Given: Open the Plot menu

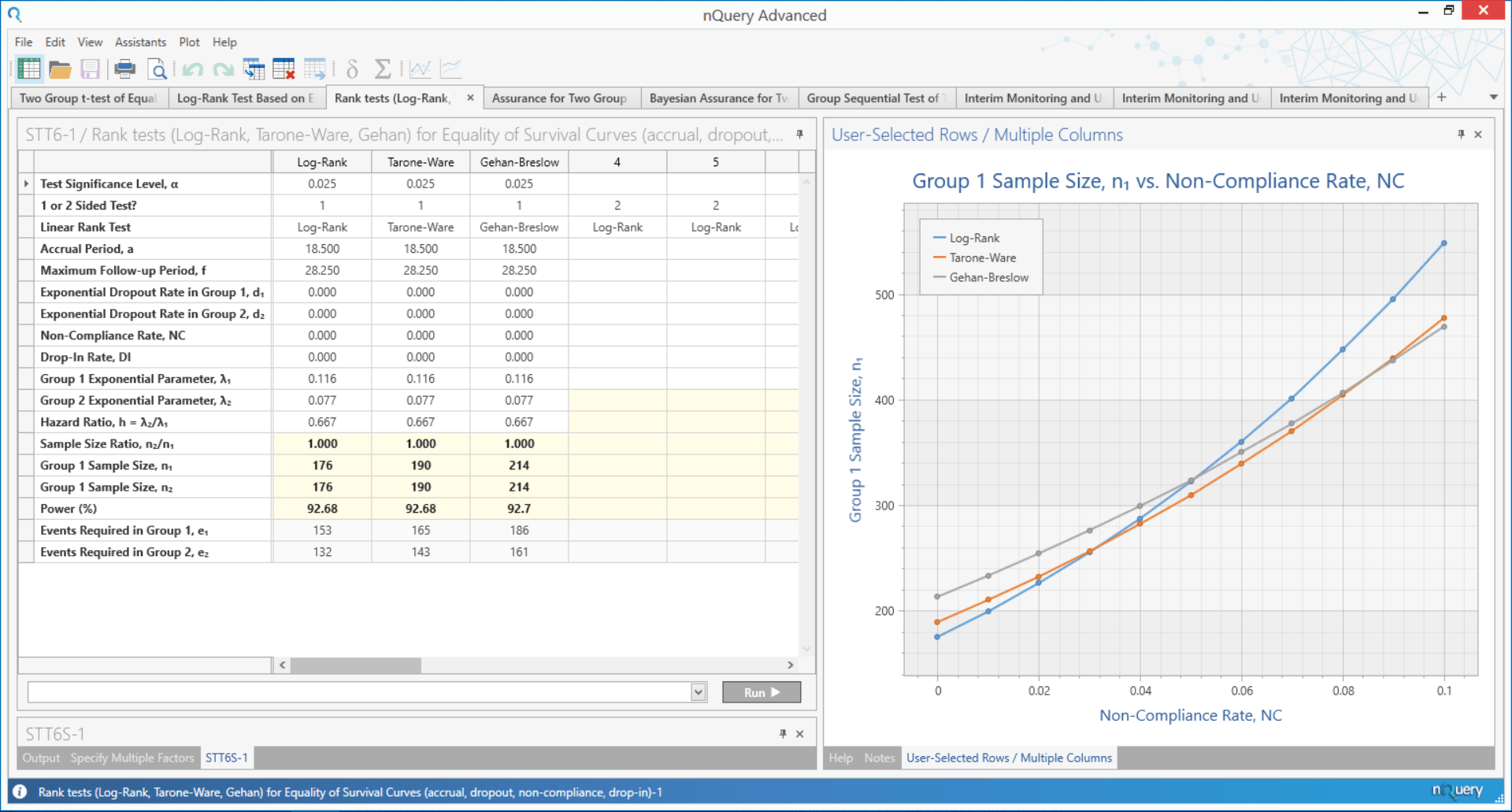Looking at the screenshot, I should (x=189, y=42).
